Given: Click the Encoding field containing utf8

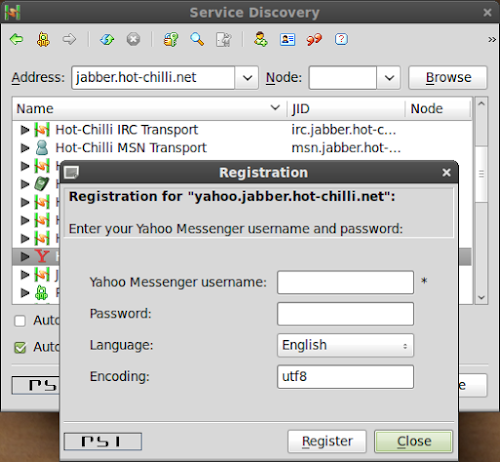Looking at the screenshot, I should click(x=345, y=377).
